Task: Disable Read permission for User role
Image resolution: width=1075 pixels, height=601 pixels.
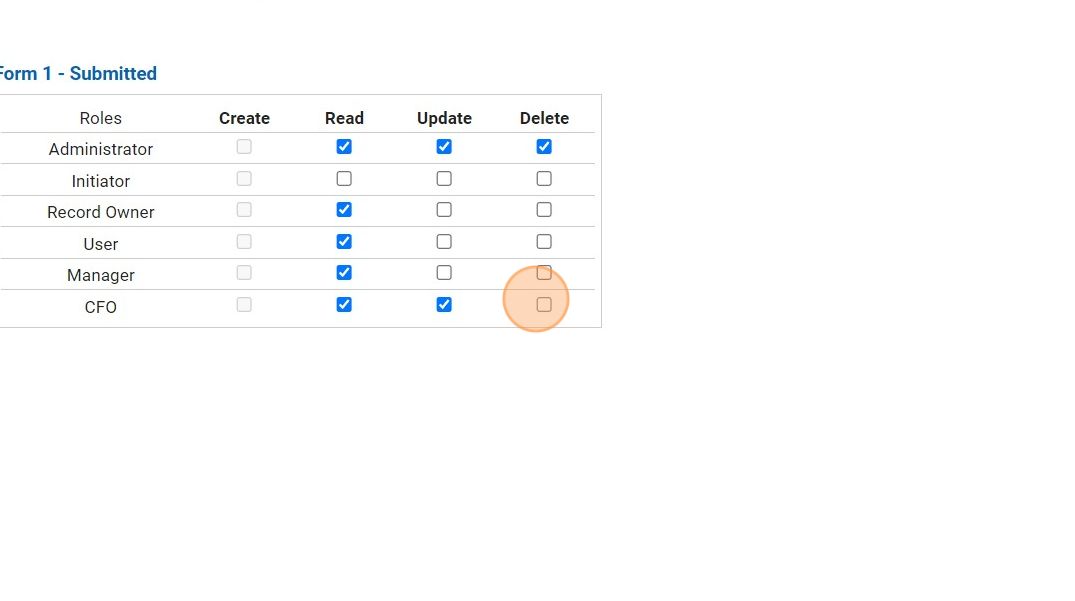Action: click(x=344, y=242)
